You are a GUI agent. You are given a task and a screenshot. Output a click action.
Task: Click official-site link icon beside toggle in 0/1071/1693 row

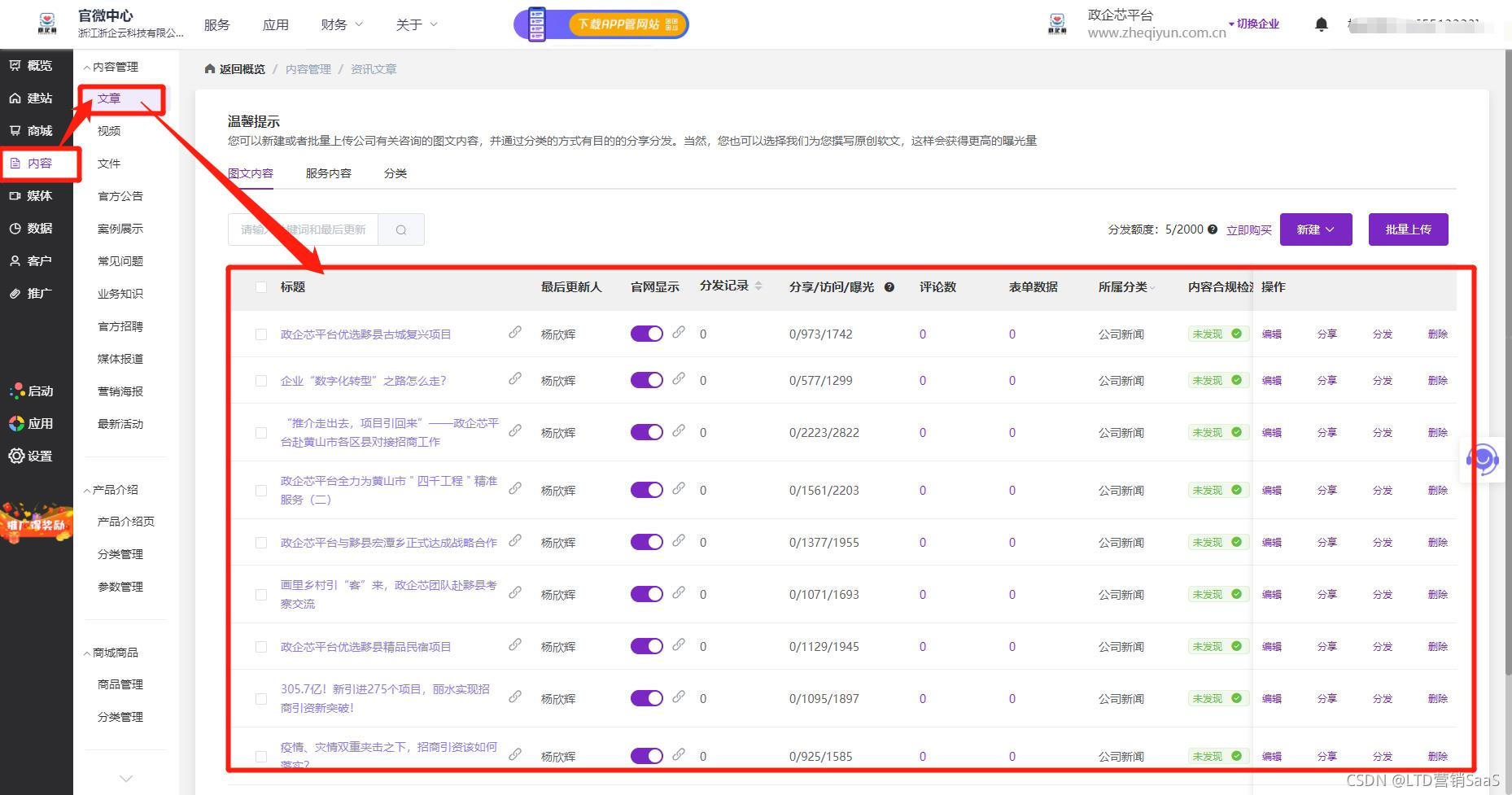(679, 592)
